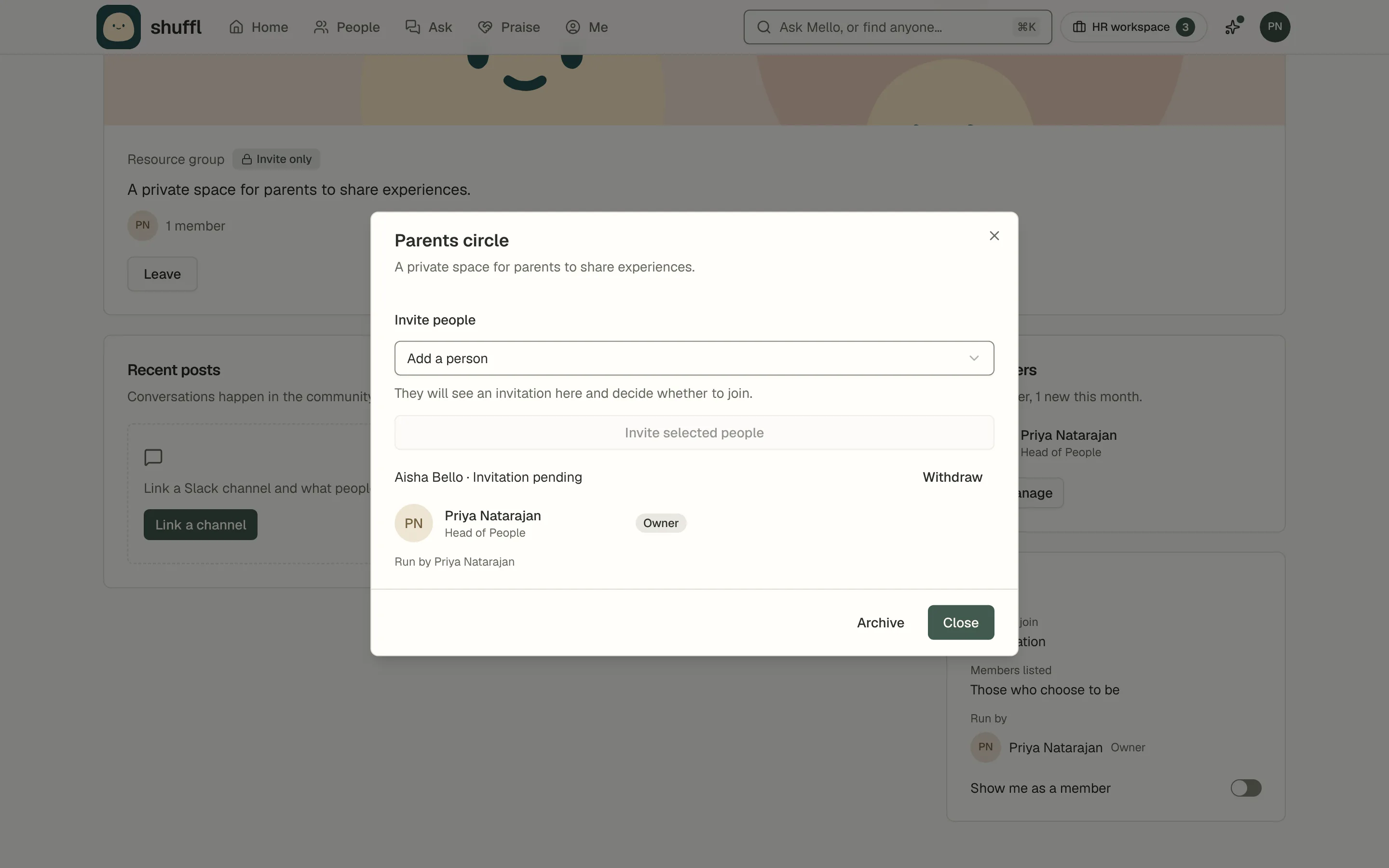Screen dimensions: 1389x868
Task: Archive the Parents circle group
Action: [881, 622]
